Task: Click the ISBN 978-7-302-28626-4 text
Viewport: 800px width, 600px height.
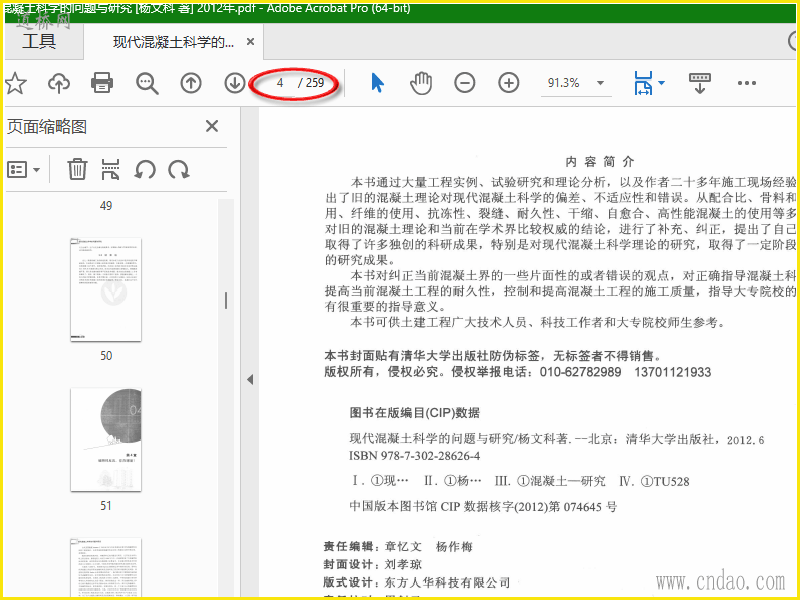Action: (x=414, y=456)
